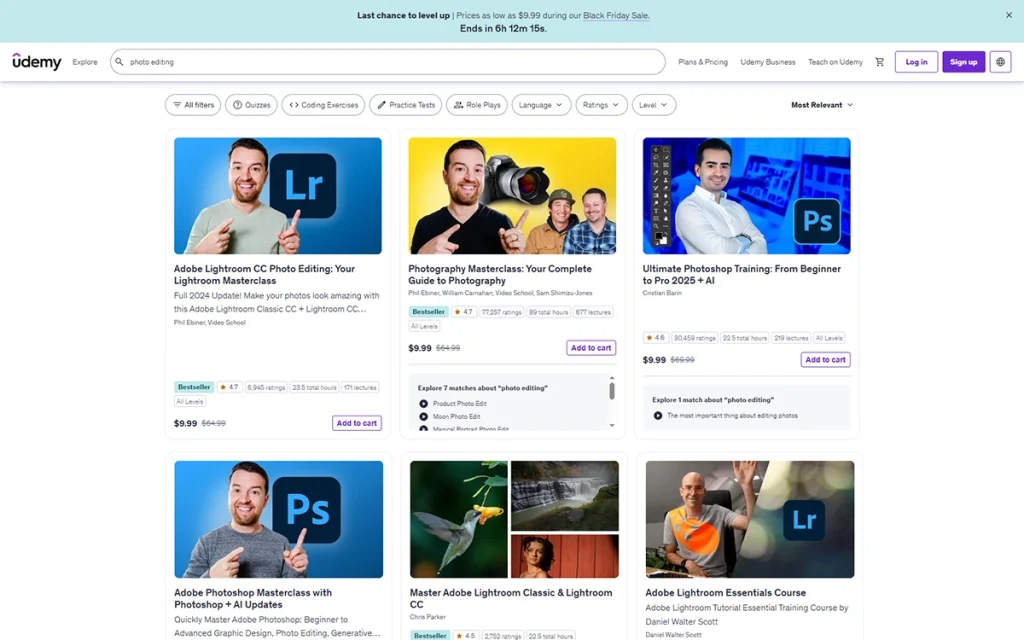Screen dimensions: 1024x640
Task: Open the Black Friday Sale link
Action: (x=616, y=15)
